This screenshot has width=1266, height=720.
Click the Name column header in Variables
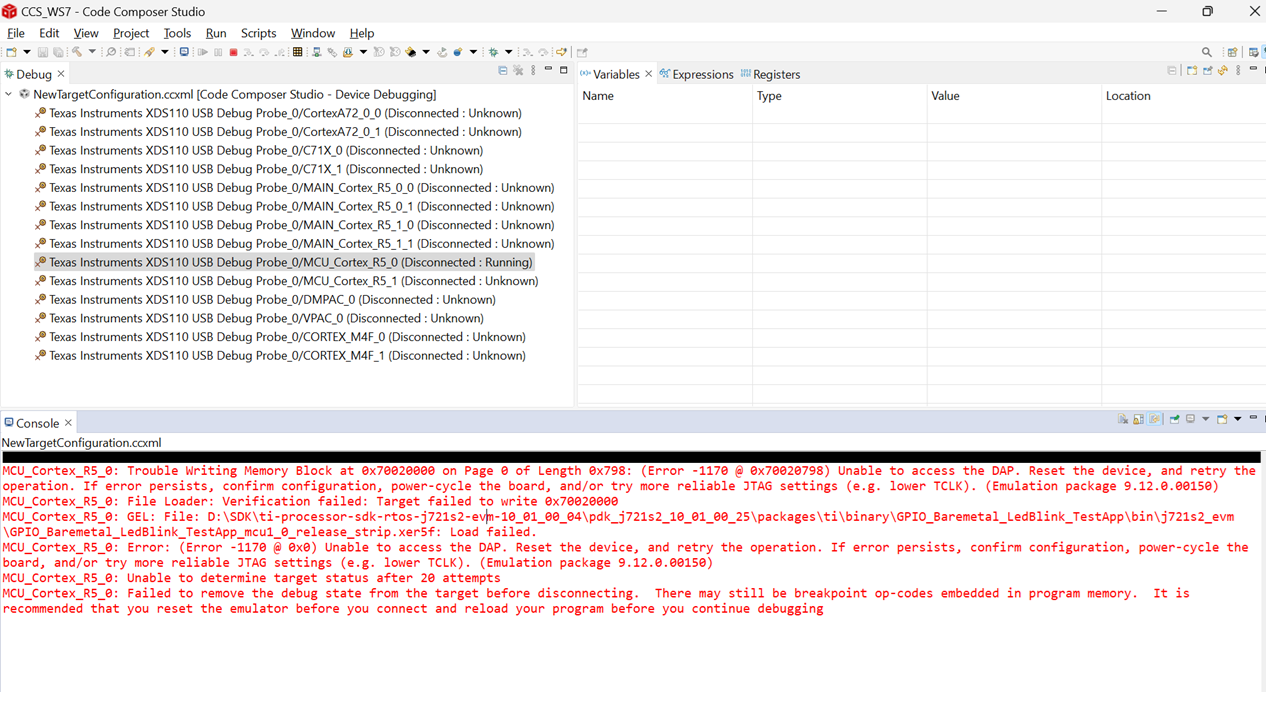(665, 96)
